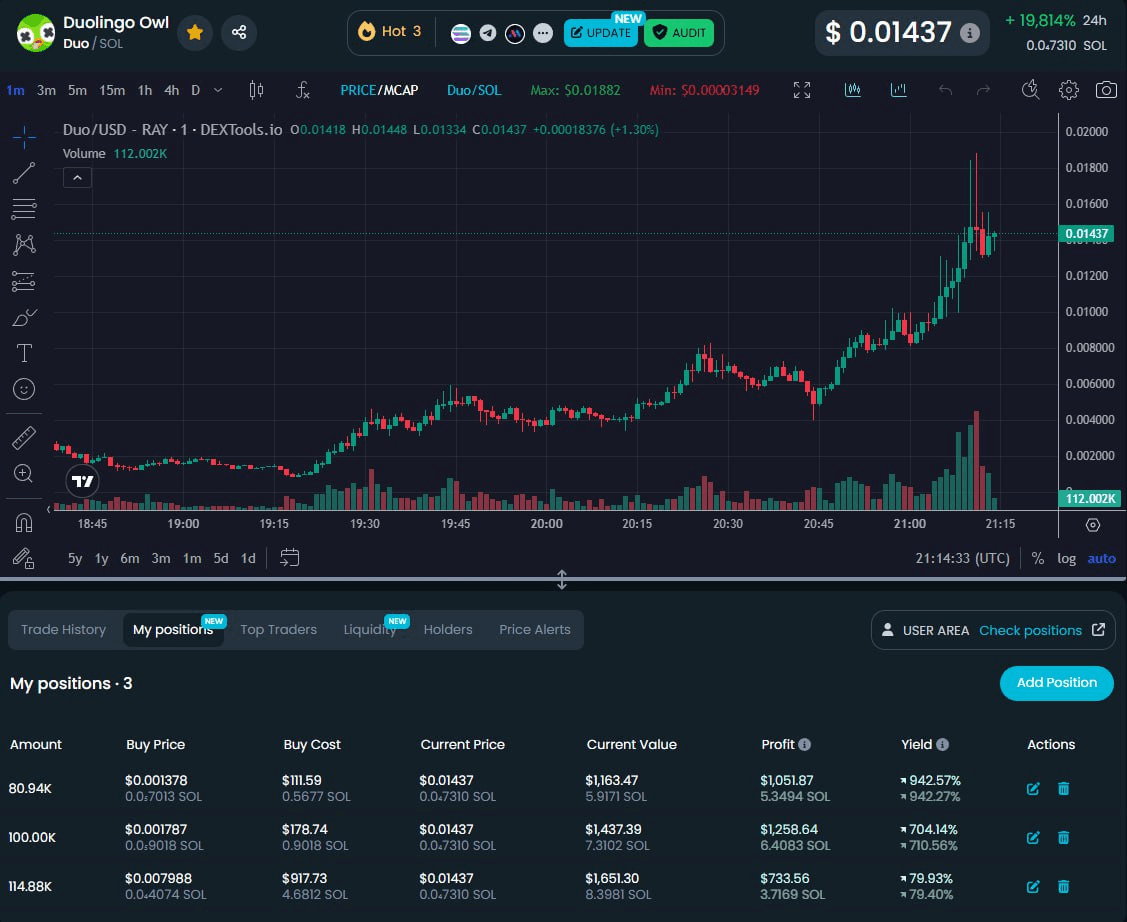Open the indicators fx menu
Image resolution: width=1127 pixels, height=922 pixels.
(303, 90)
